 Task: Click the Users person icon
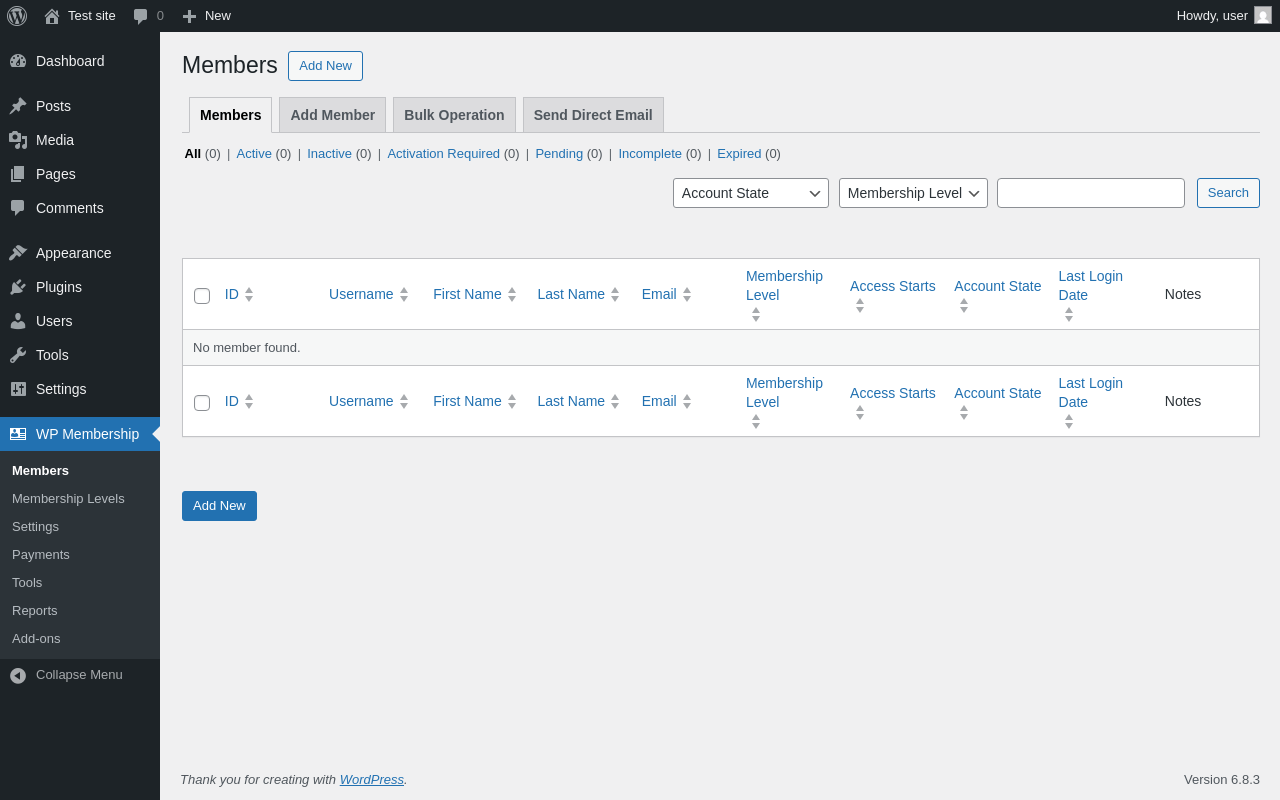pyautogui.click(x=18, y=321)
